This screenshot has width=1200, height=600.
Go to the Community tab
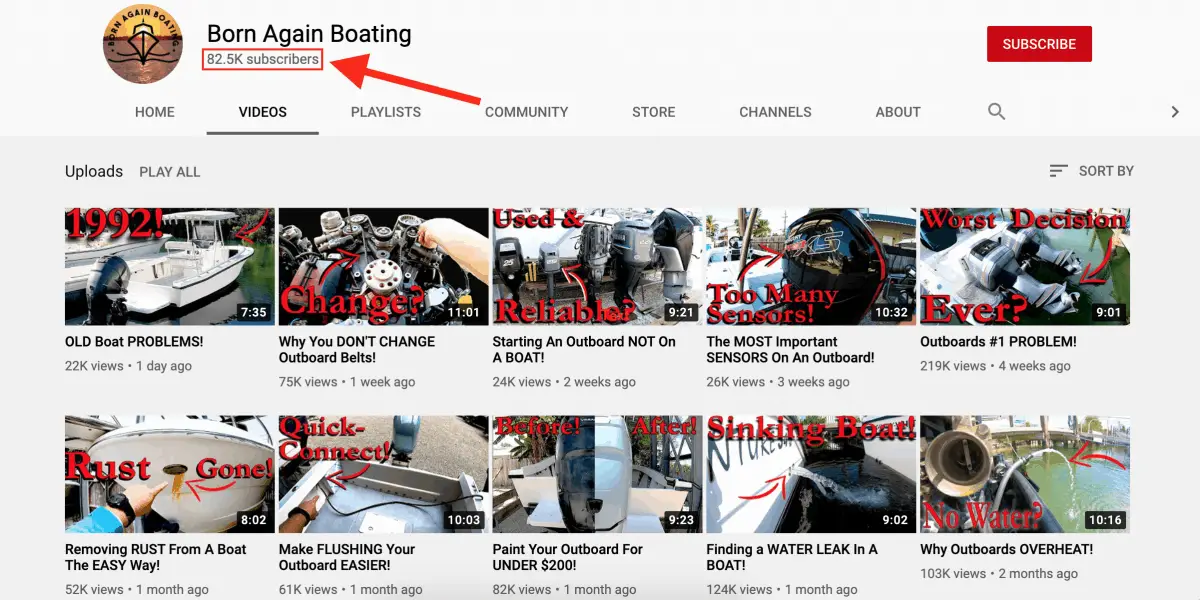click(527, 112)
